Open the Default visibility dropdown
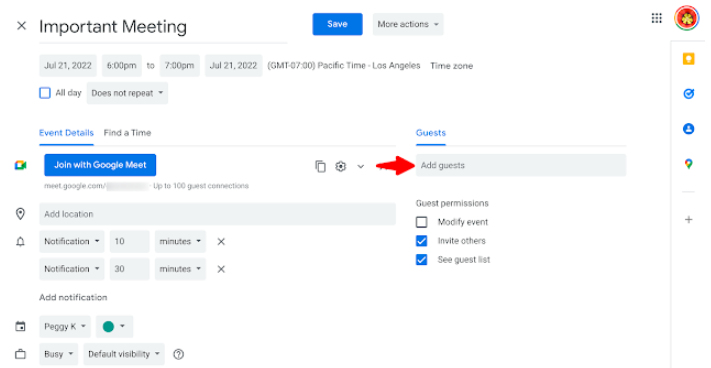The height and width of the screenshot is (368, 711). pos(124,354)
